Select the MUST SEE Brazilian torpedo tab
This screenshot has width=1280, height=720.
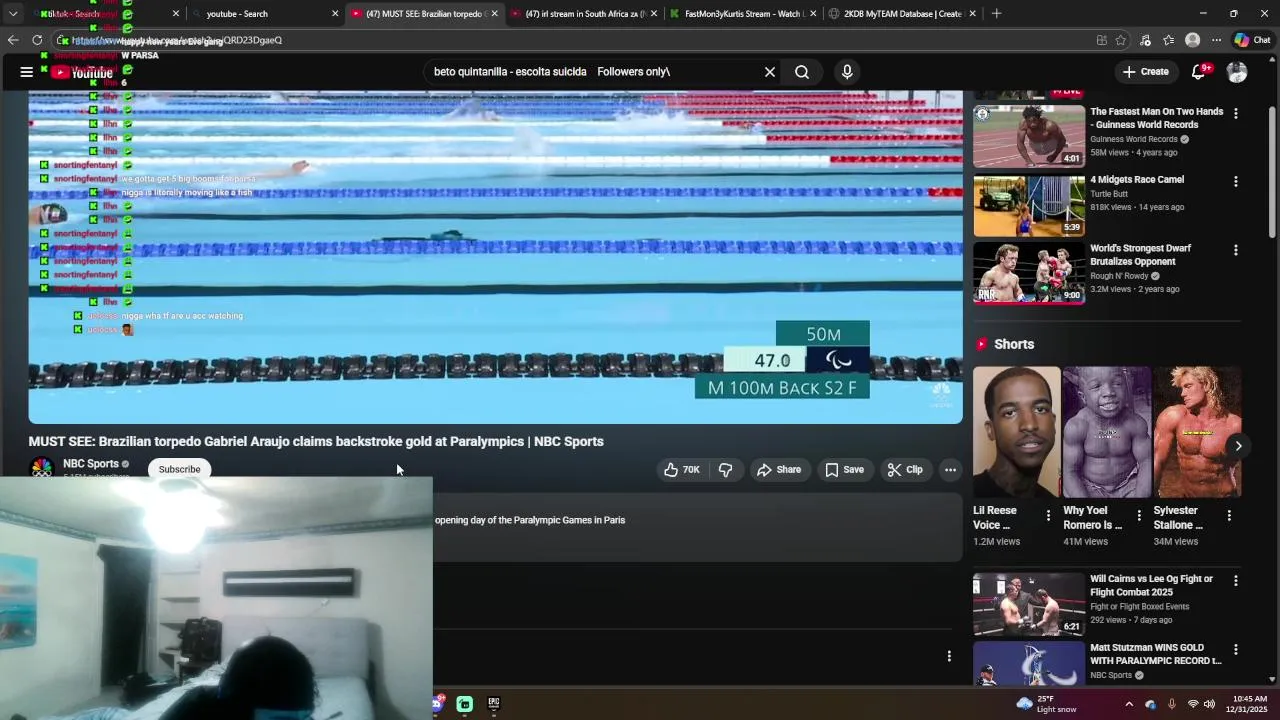[423, 14]
